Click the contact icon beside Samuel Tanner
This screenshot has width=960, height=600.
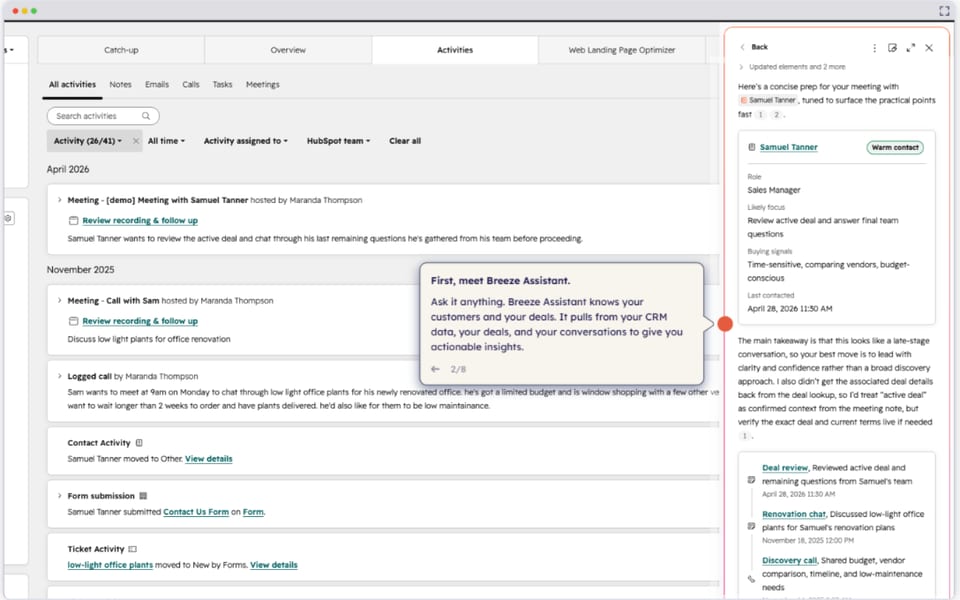pos(752,147)
